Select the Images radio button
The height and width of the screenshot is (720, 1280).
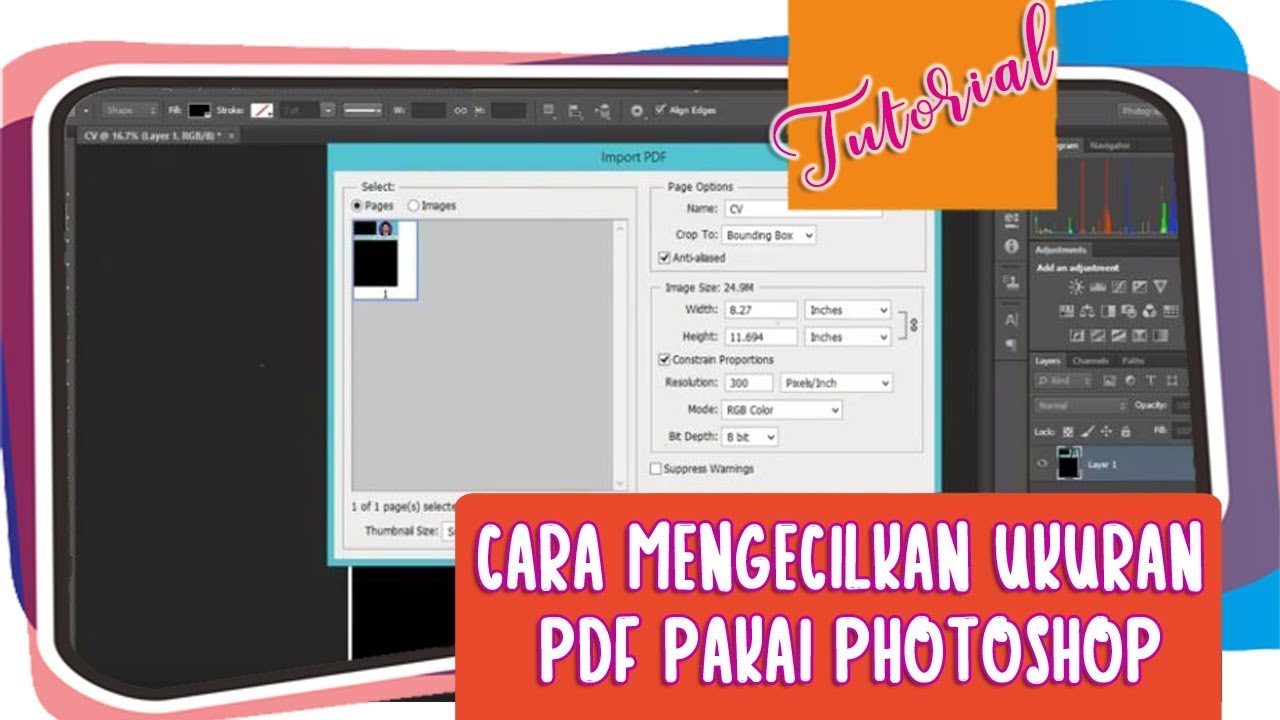(413, 205)
